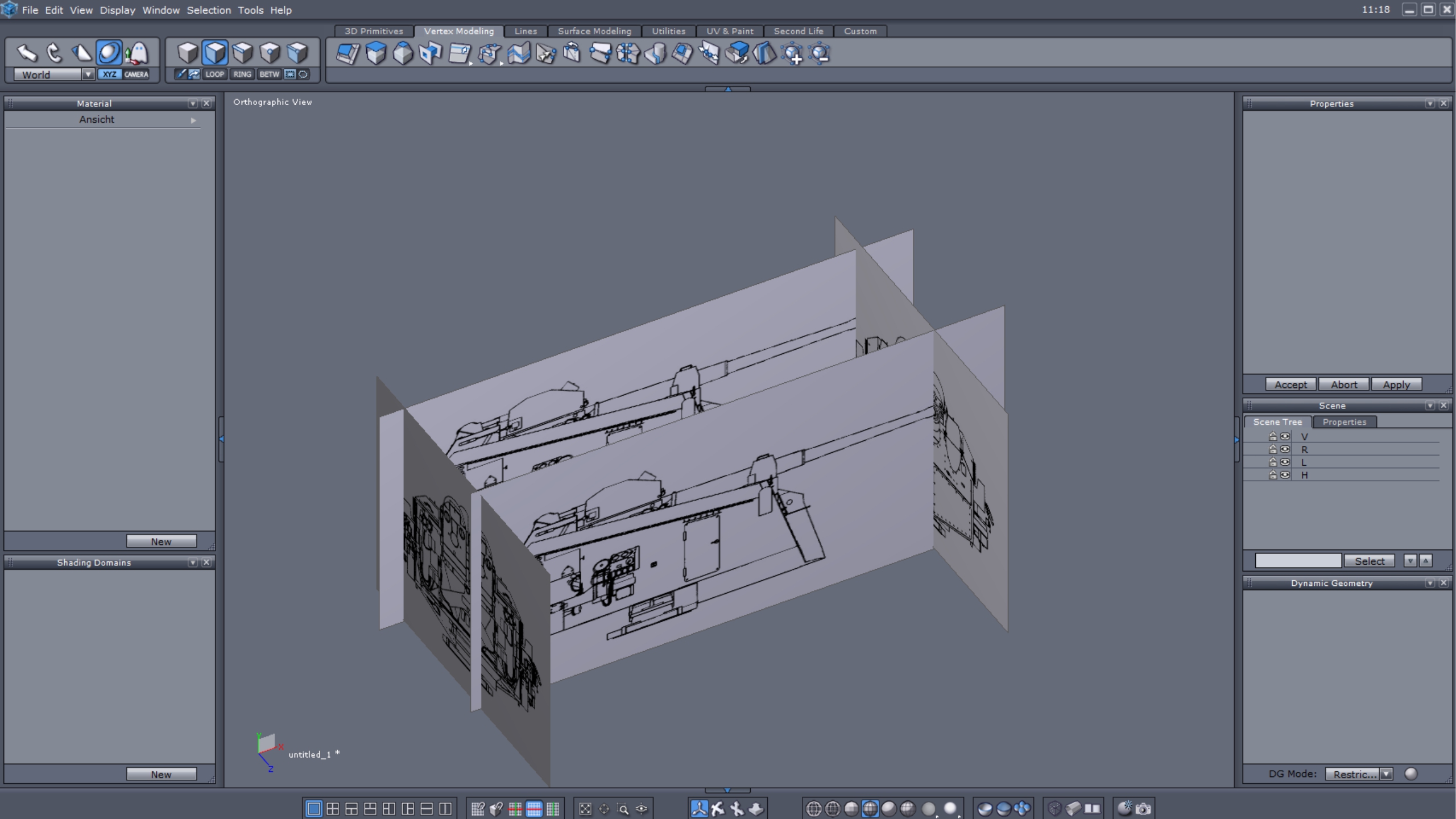Click New button in Material panel
The height and width of the screenshot is (819, 1456).
[x=161, y=541]
